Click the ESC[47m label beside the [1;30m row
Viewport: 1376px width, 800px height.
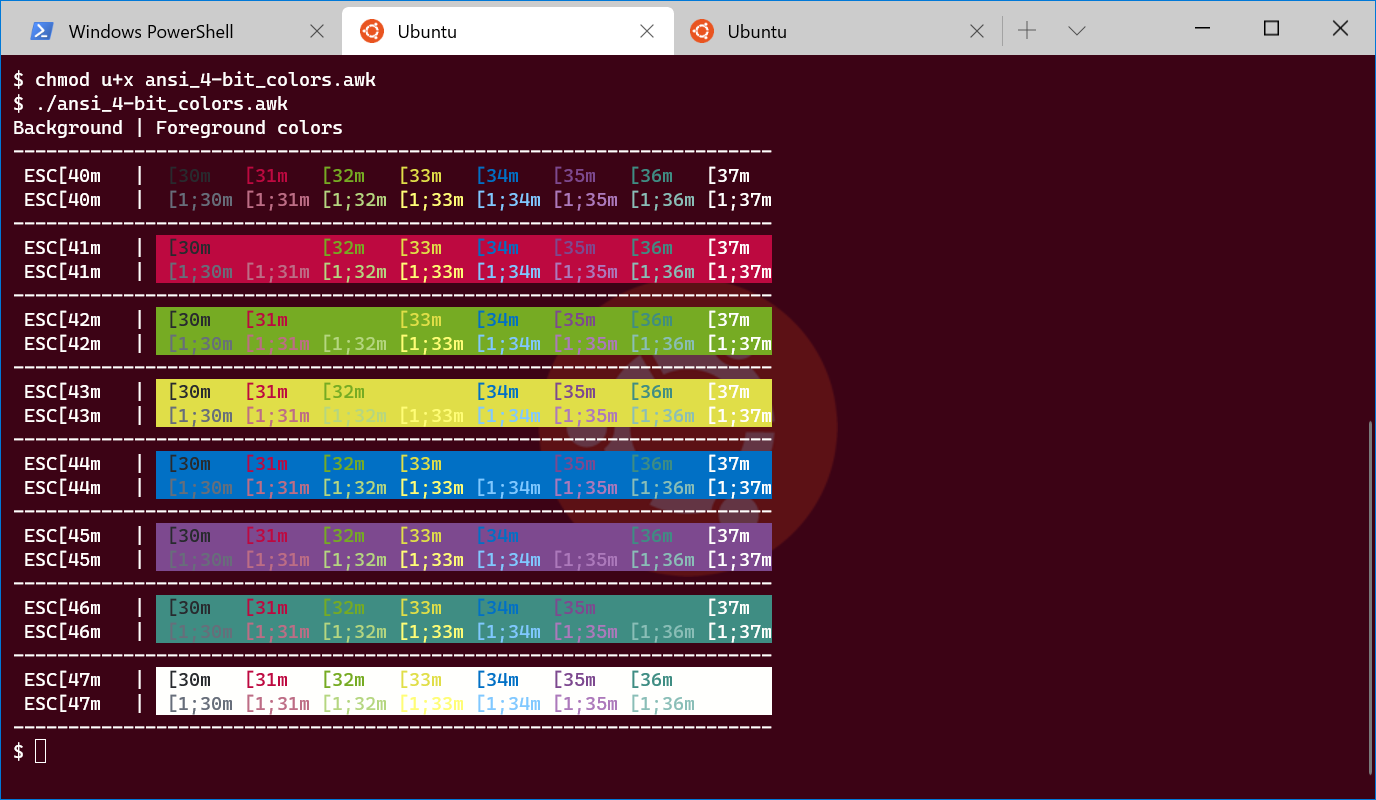point(62,704)
